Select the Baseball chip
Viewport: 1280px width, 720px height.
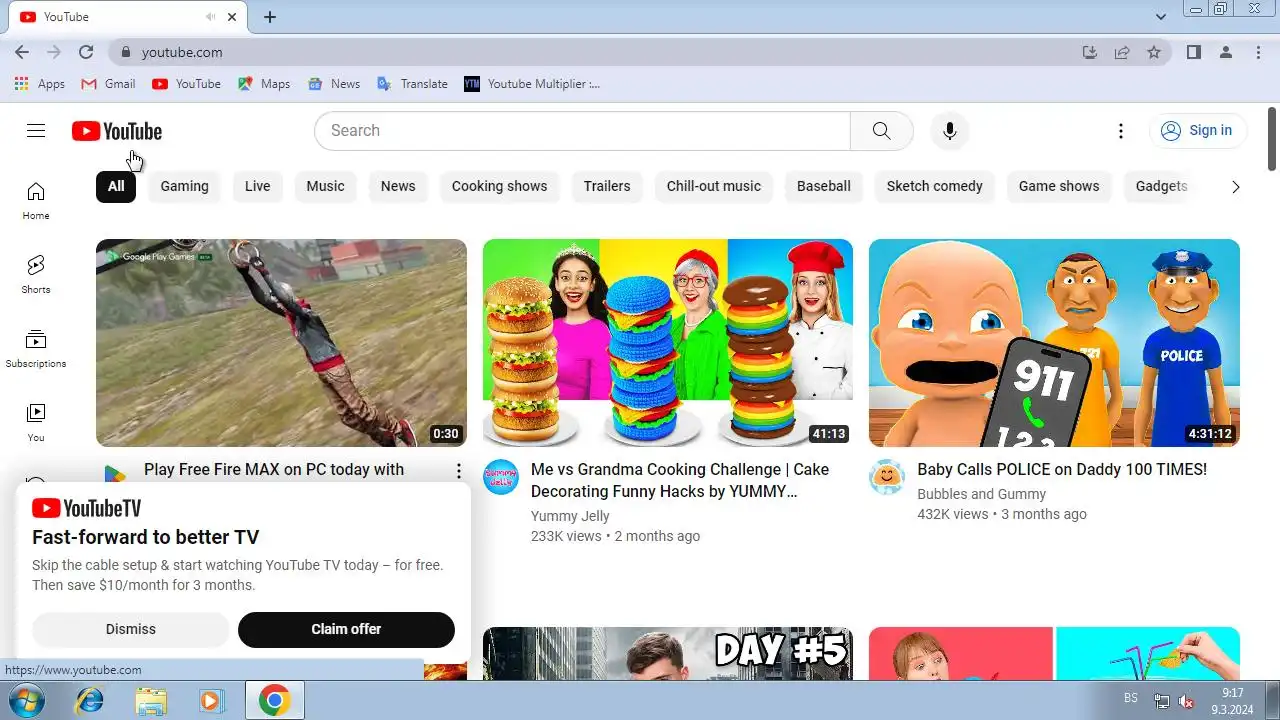coord(824,186)
